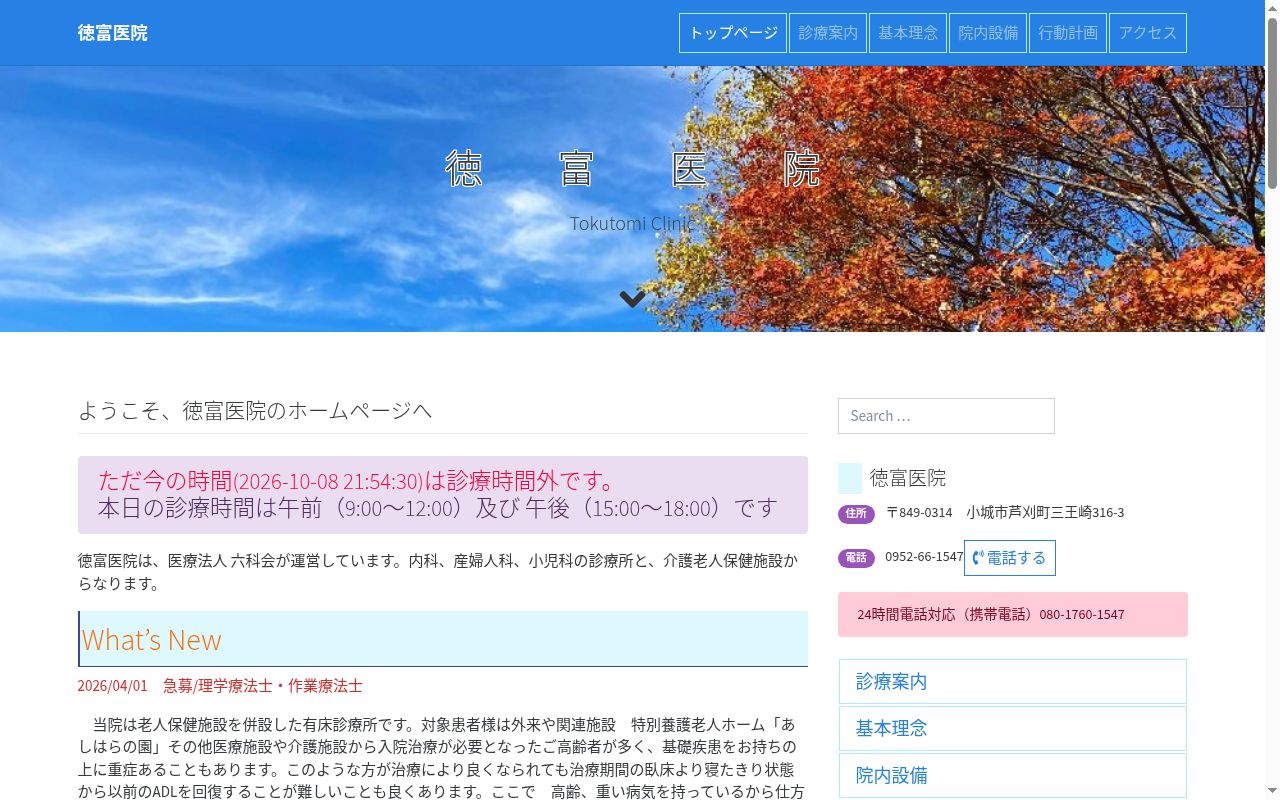Click the 徳富医院 site title in header

113,33
